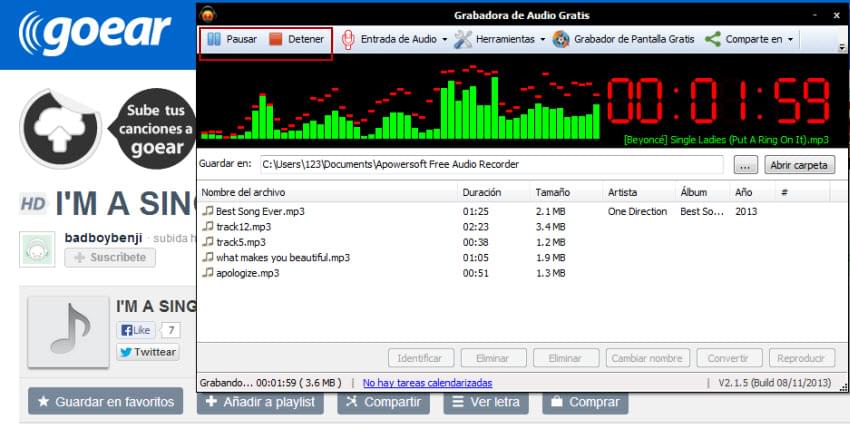
Task: Click the music note icon of track12.mp3
Action: (208, 226)
